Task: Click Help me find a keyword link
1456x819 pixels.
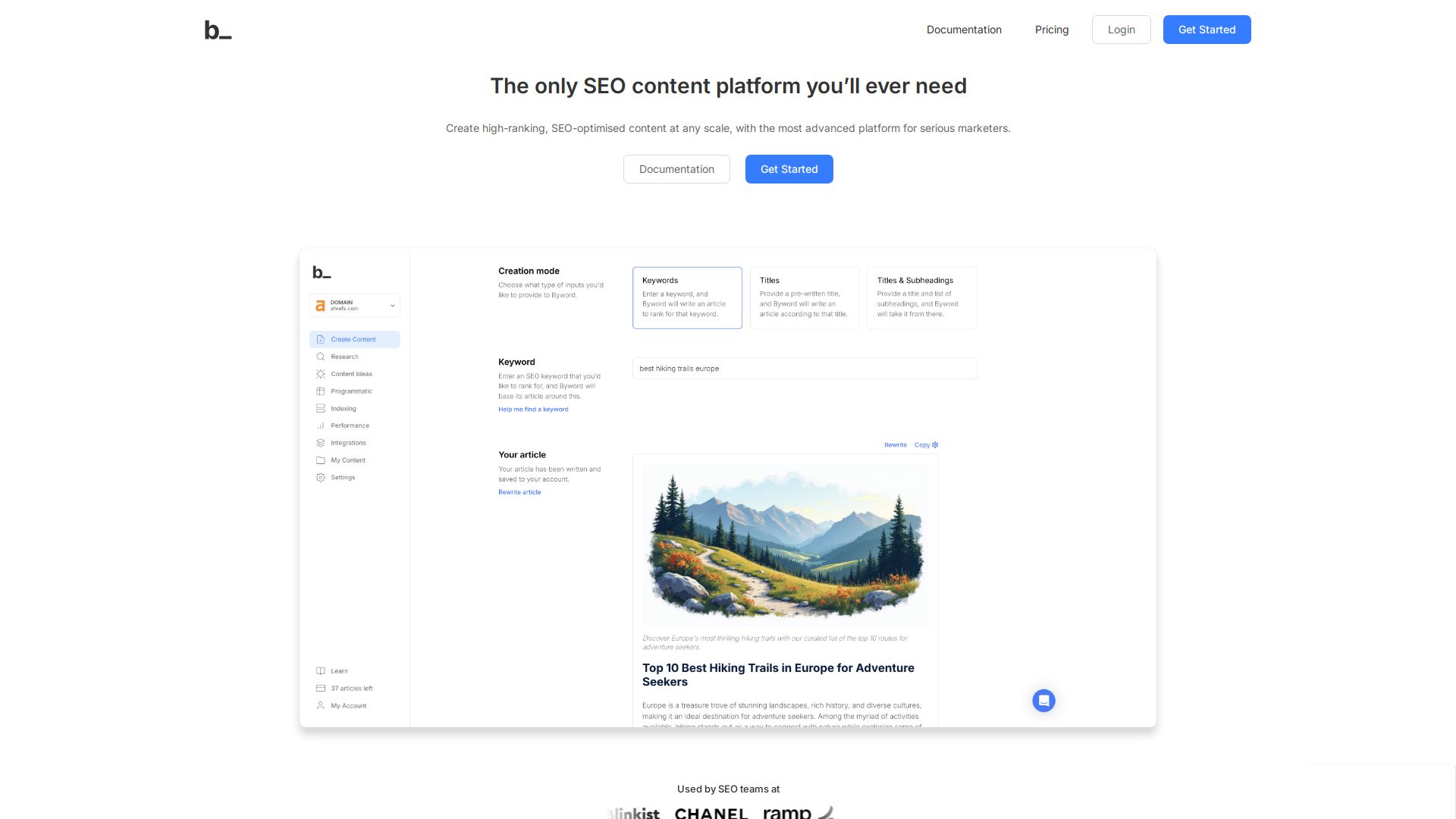Action: (x=532, y=409)
